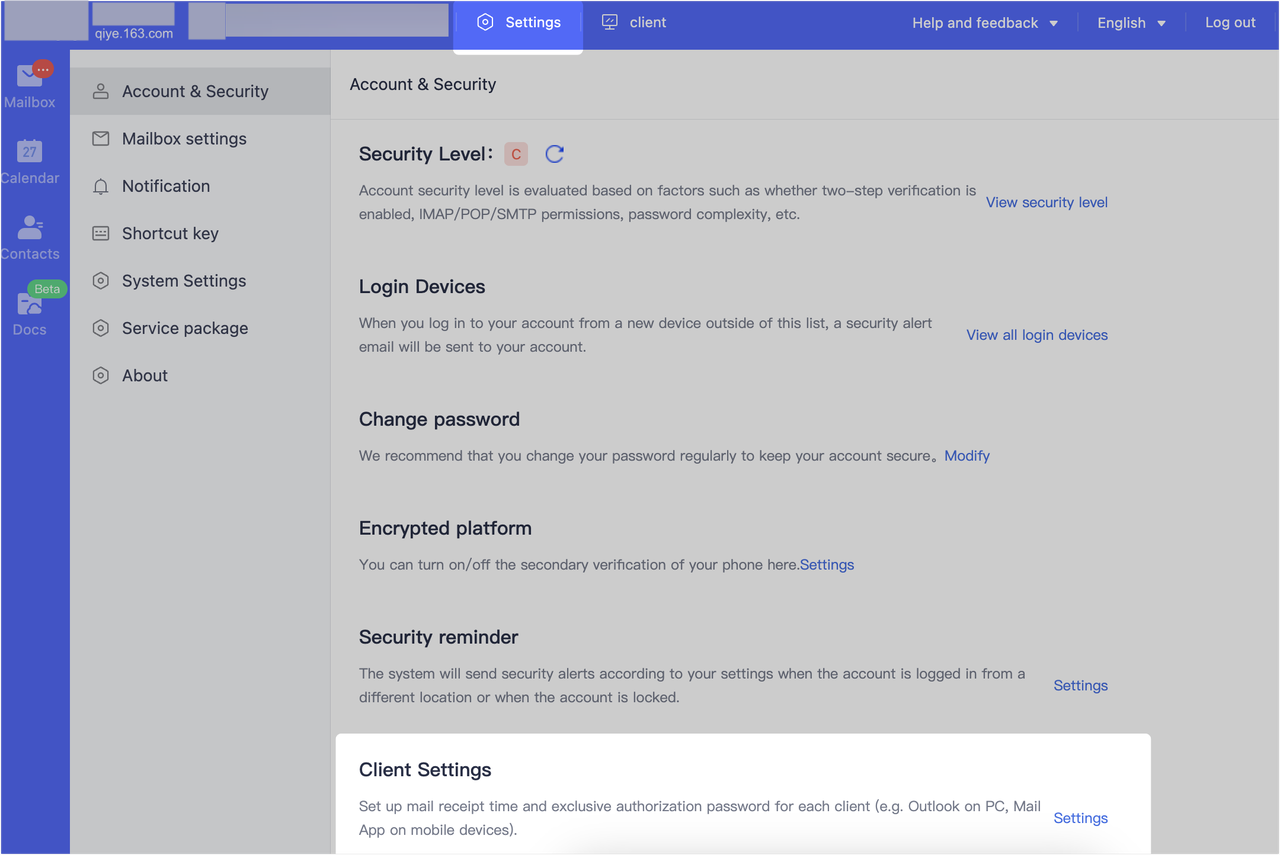Click Modify to change password

click(x=966, y=455)
